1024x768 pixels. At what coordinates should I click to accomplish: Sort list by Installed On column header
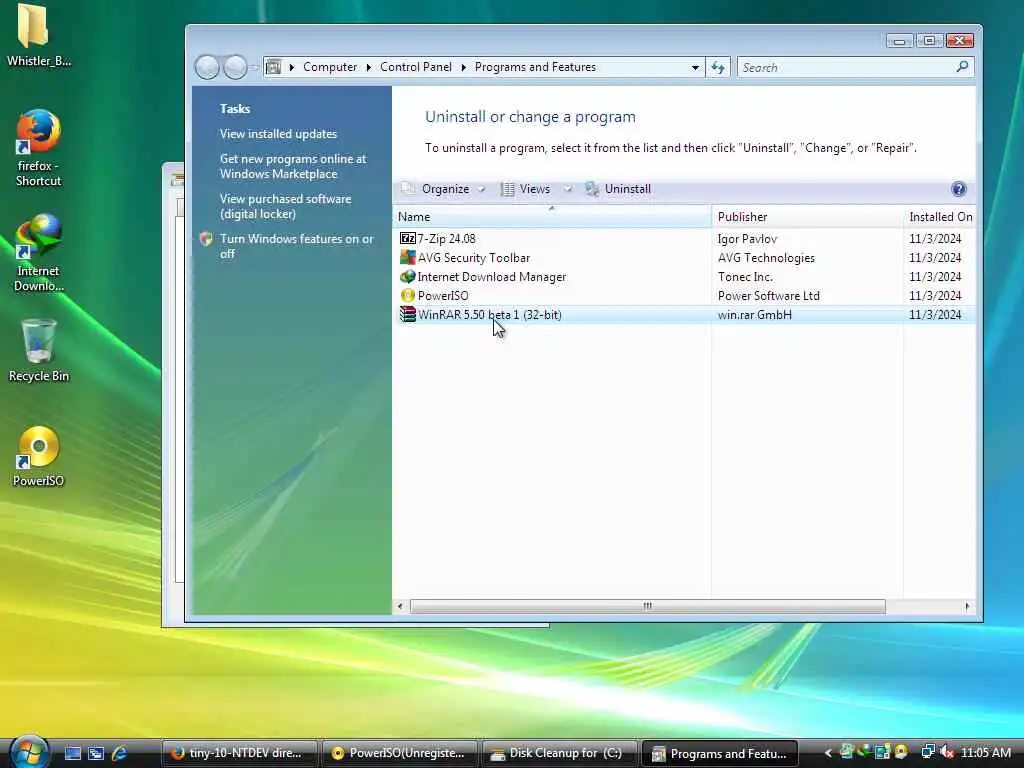point(940,217)
